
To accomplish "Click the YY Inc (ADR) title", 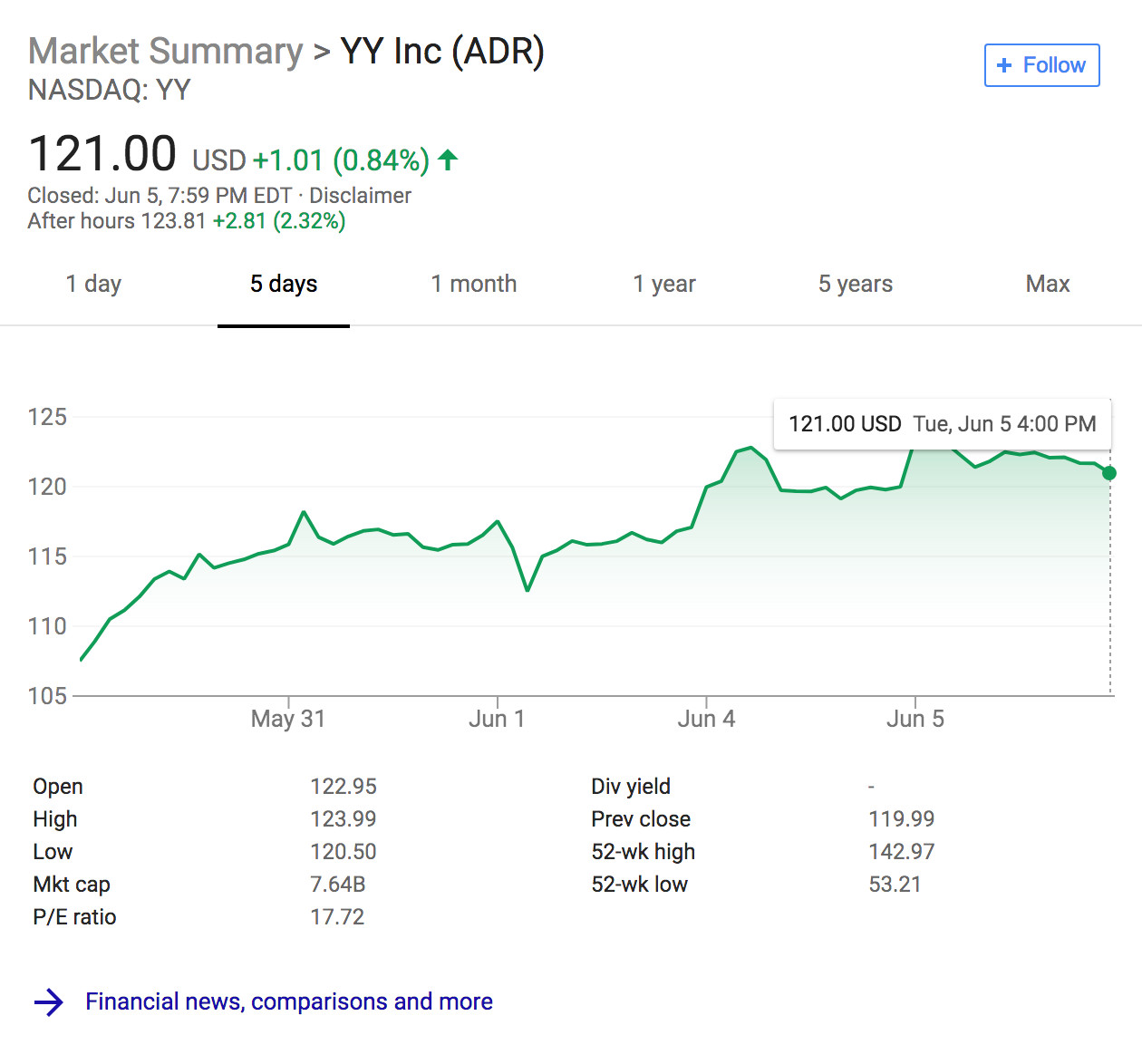I will [x=441, y=52].
